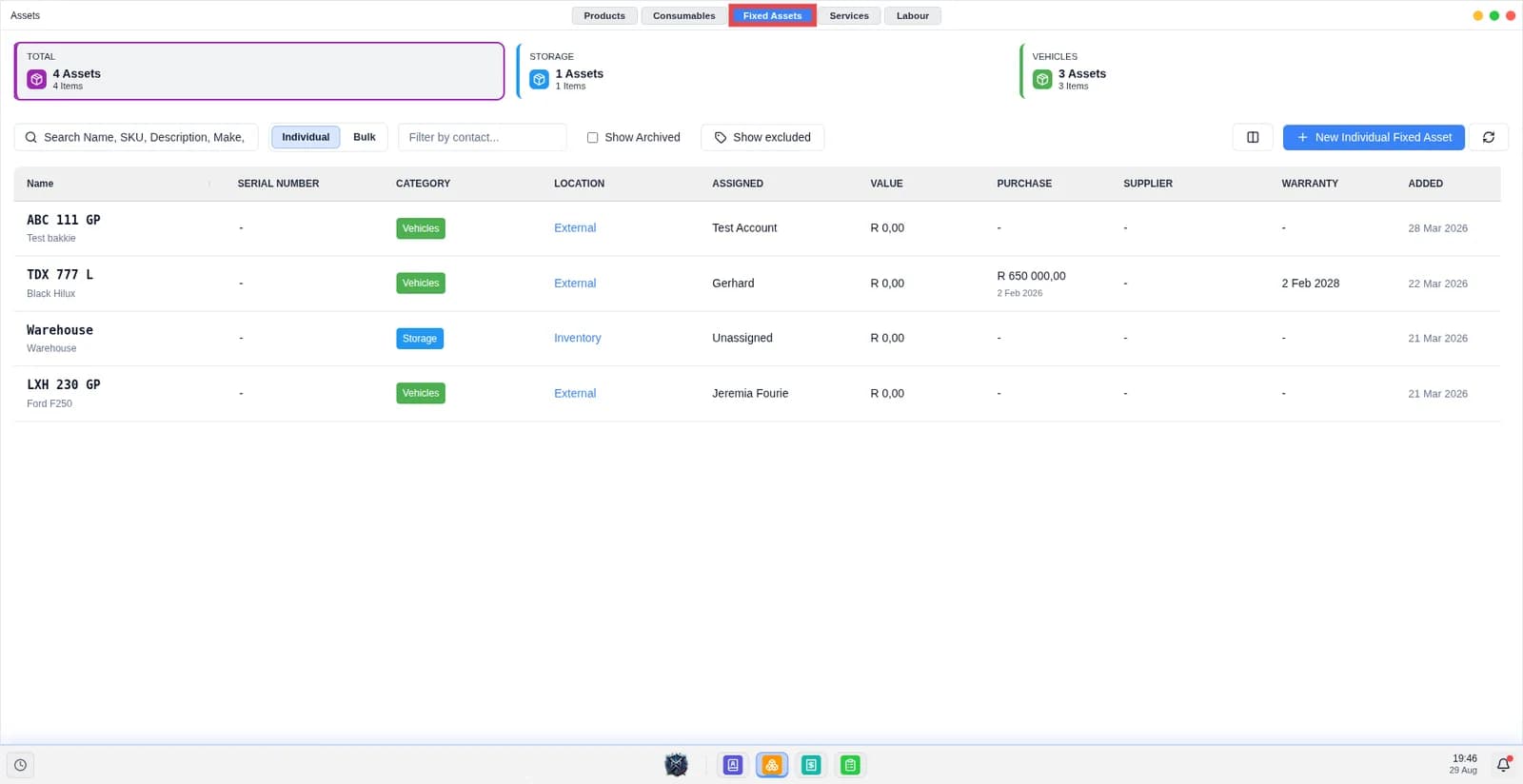Open the notifications bell icon

tap(1503, 765)
